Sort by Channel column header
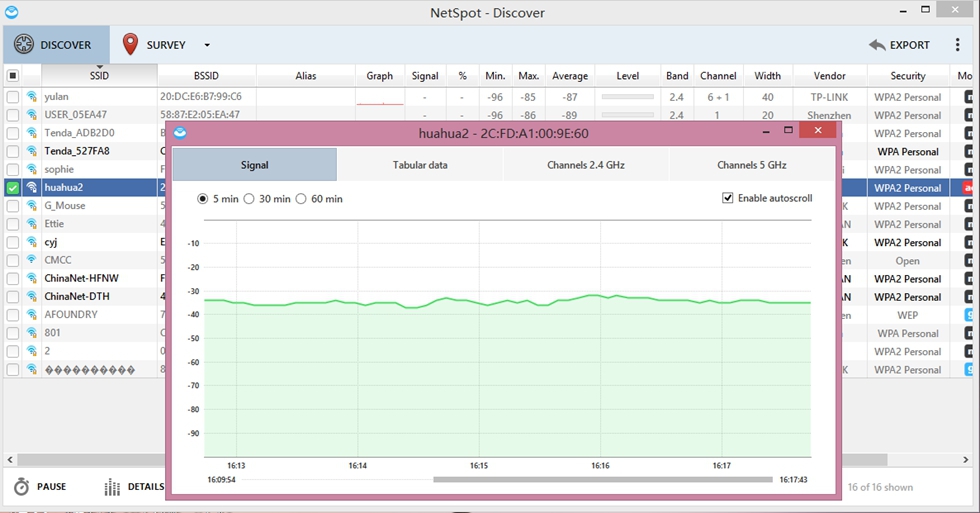The width and height of the screenshot is (980, 513). [718, 76]
